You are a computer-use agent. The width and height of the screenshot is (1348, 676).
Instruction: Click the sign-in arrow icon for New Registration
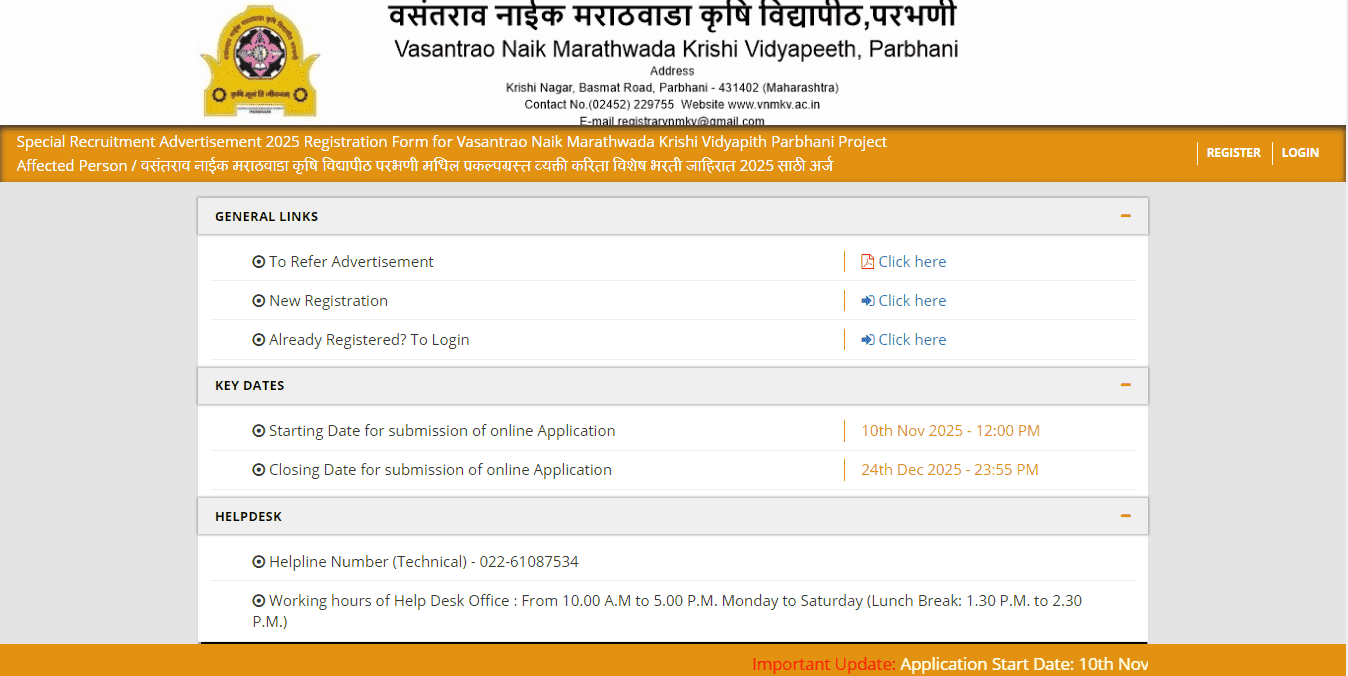click(x=866, y=300)
